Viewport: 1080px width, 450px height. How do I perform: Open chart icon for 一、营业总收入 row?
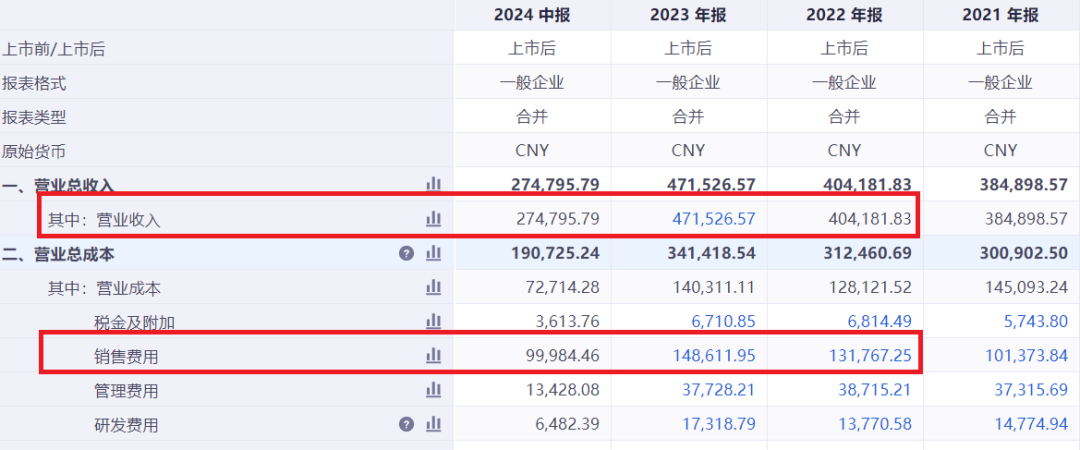pyautogui.click(x=433, y=184)
